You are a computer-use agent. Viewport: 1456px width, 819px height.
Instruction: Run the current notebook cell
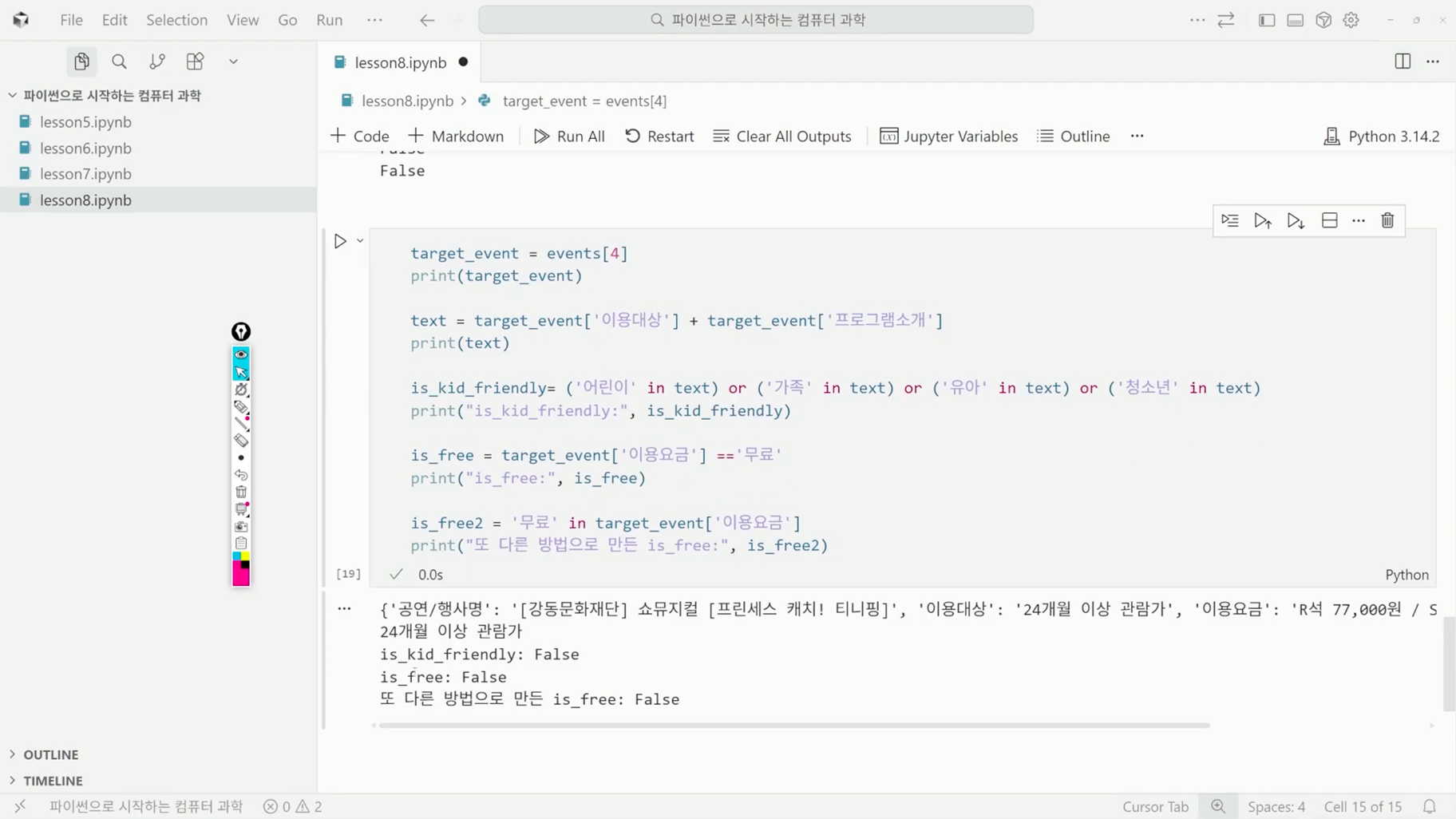coord(340,241)
